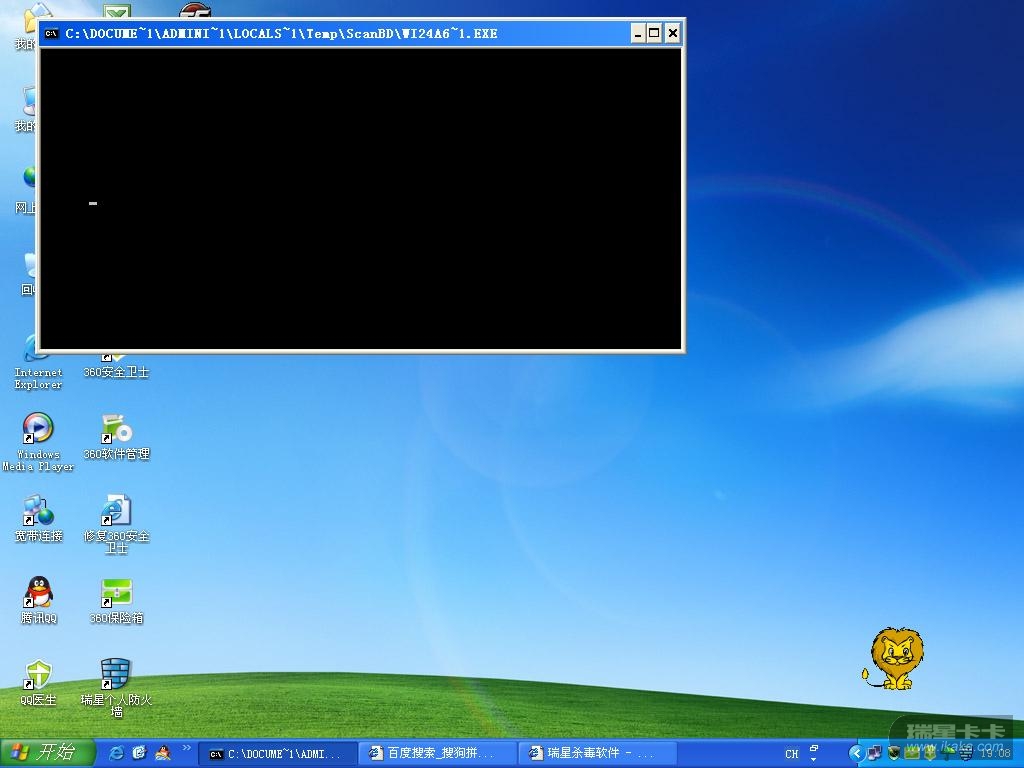Click the 开始 Start button
This screenshot has width=1024, height=768.
click(x=46, y=753)
